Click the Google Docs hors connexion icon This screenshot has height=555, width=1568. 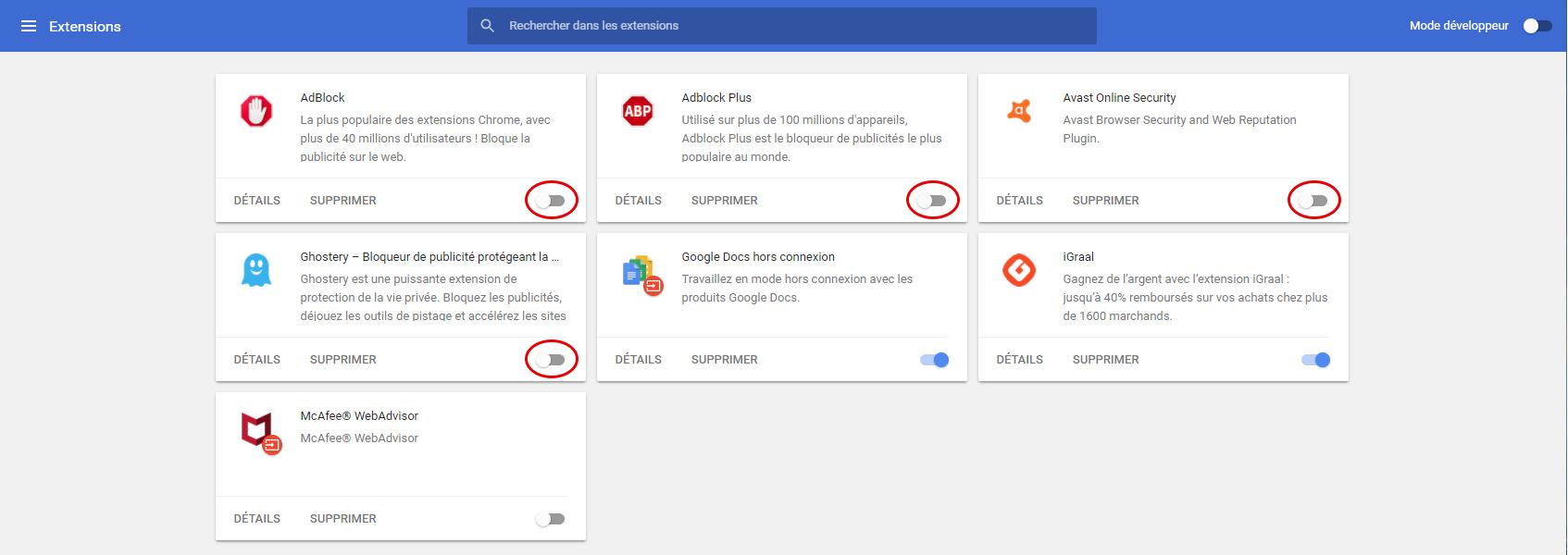click(x=641, y=274)
